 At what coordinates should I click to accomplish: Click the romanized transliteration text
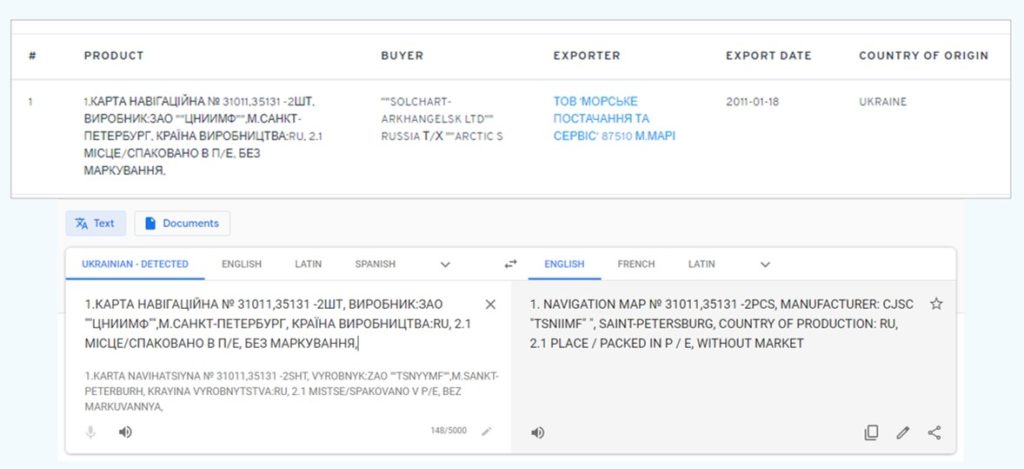[x=291, y=391]
